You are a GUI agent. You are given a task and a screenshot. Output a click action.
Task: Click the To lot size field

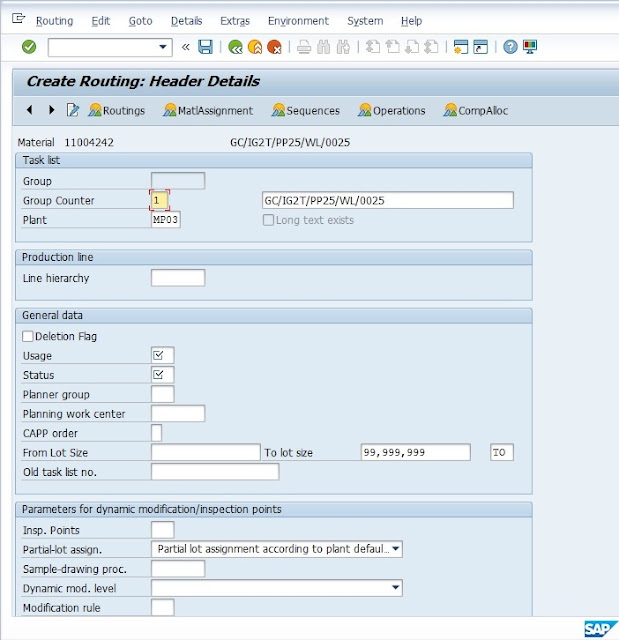pos(416,452)
